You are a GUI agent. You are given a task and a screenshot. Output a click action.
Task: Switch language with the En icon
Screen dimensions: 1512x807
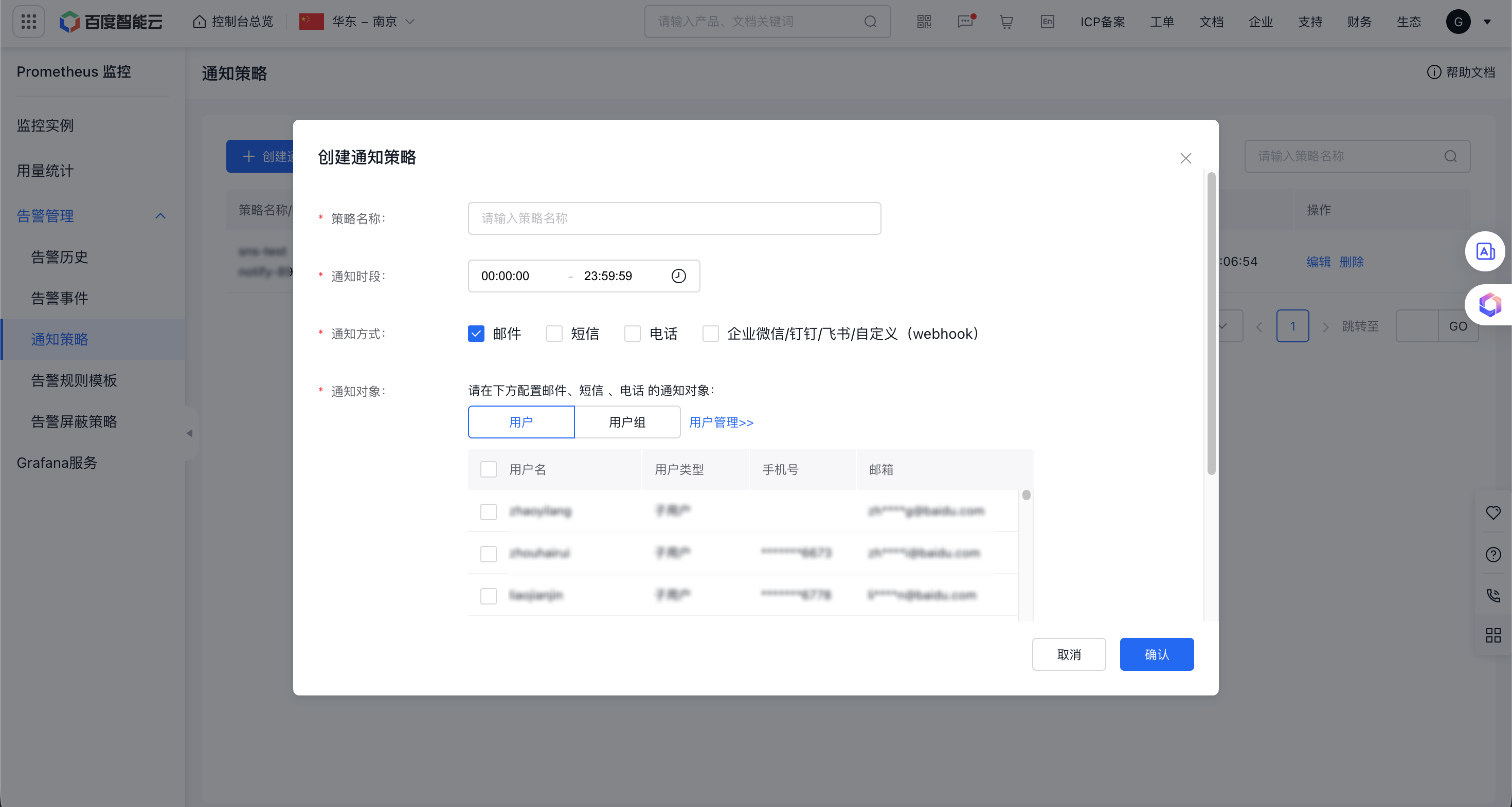pyautogui.click(x=1047, y=22)
